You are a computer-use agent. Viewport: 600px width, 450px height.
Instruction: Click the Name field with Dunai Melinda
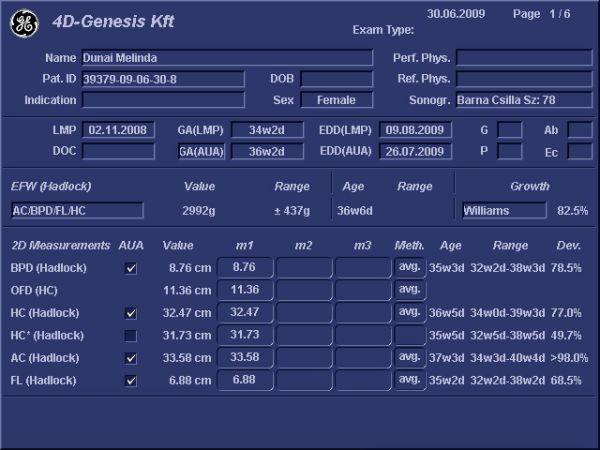(x=226, y=58)
